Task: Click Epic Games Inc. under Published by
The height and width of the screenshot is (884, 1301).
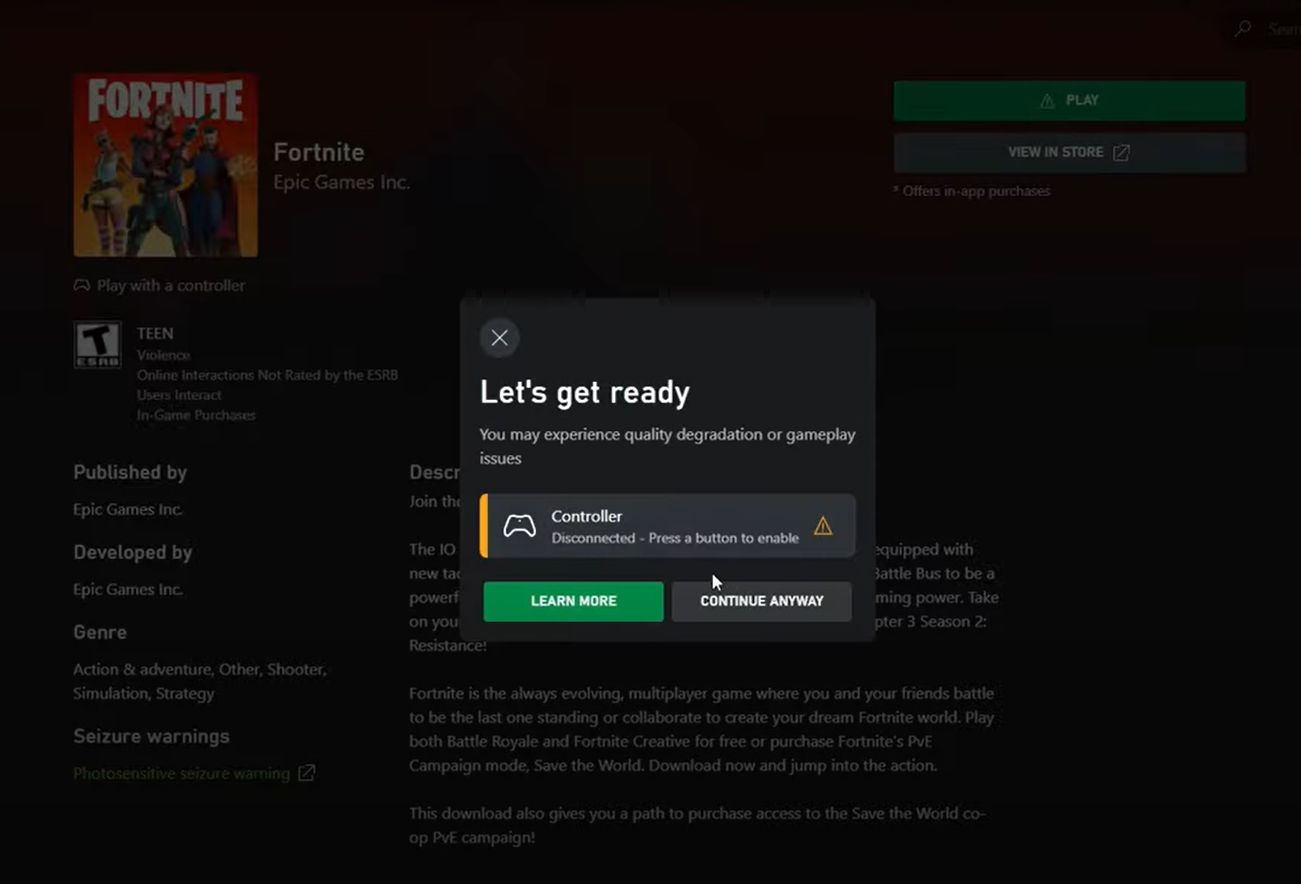Action: pos(128,510)
